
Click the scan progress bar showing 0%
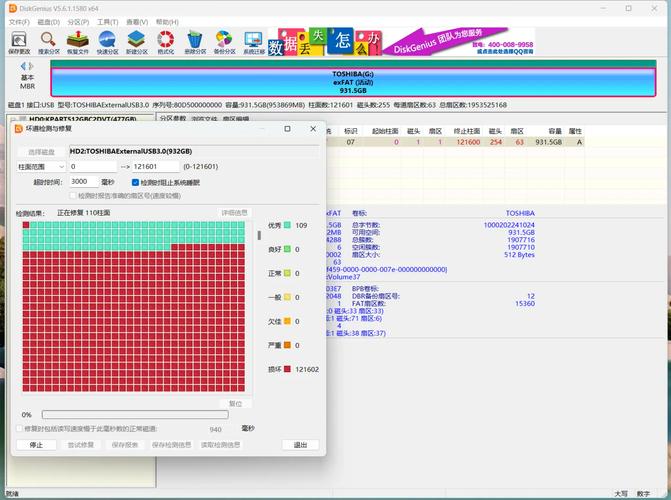tap(135, 414)
